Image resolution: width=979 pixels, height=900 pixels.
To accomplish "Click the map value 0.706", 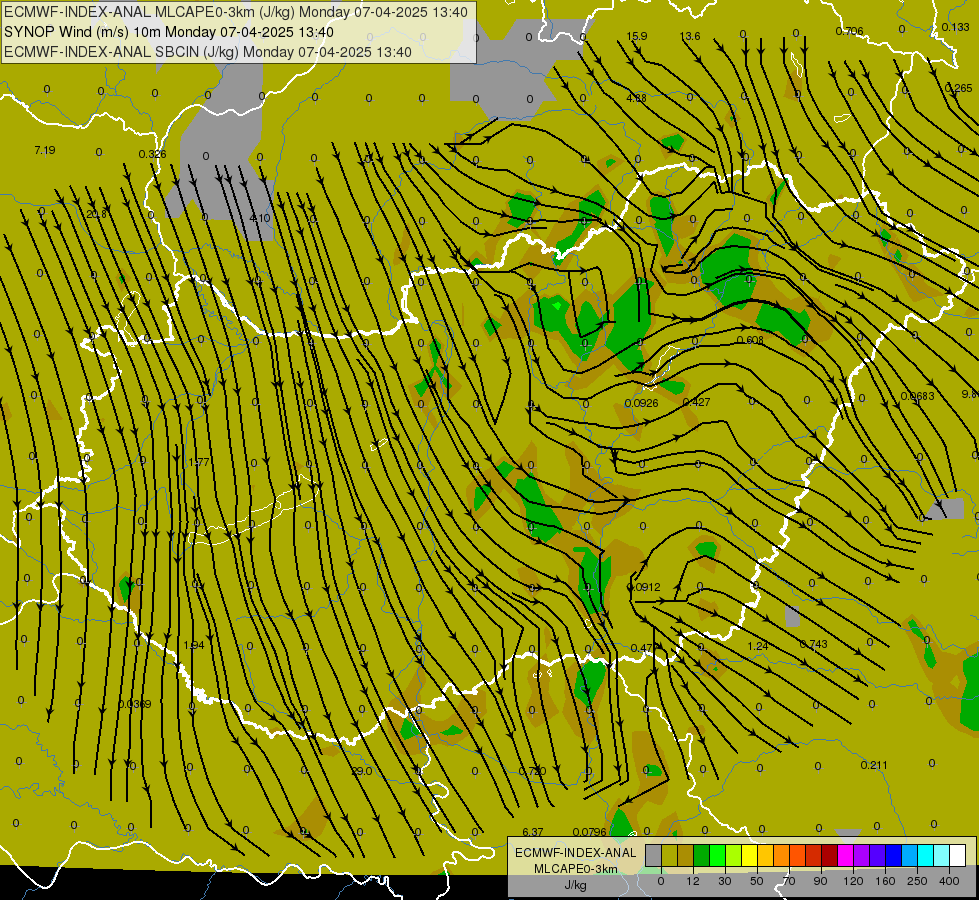I will pyautogui.click(x=849, y=31).
